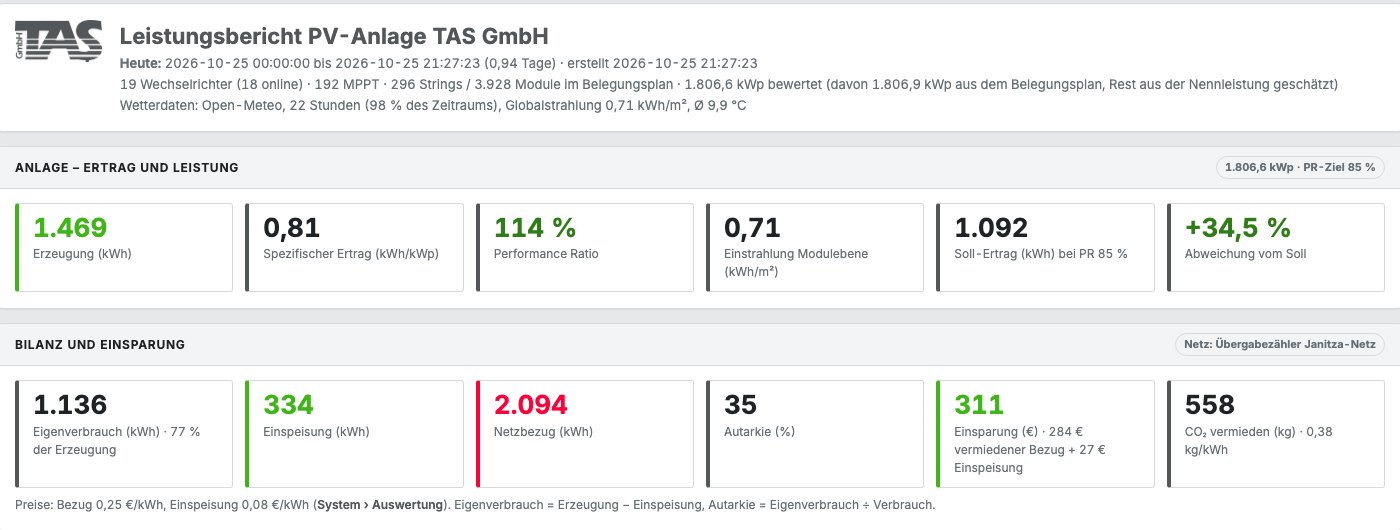Click the Abweichung vom Soll value +34,5 %

1236,228
